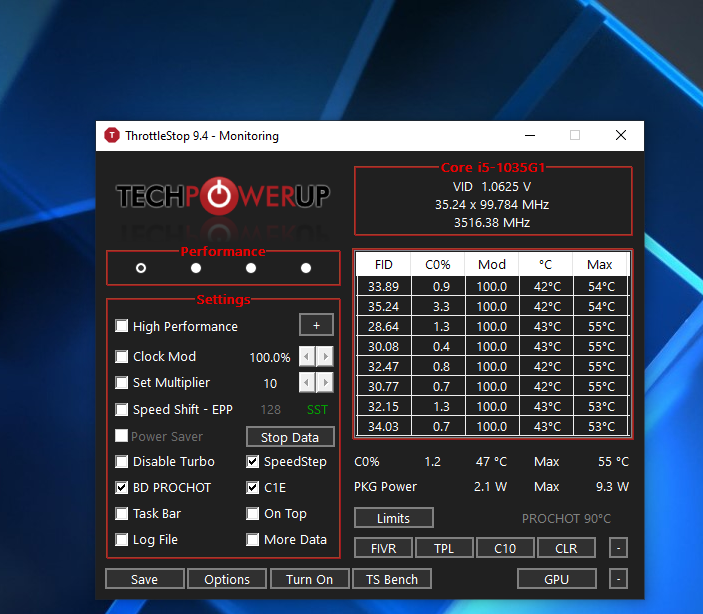Click the plus button beside High Performance

pos(317,325)
